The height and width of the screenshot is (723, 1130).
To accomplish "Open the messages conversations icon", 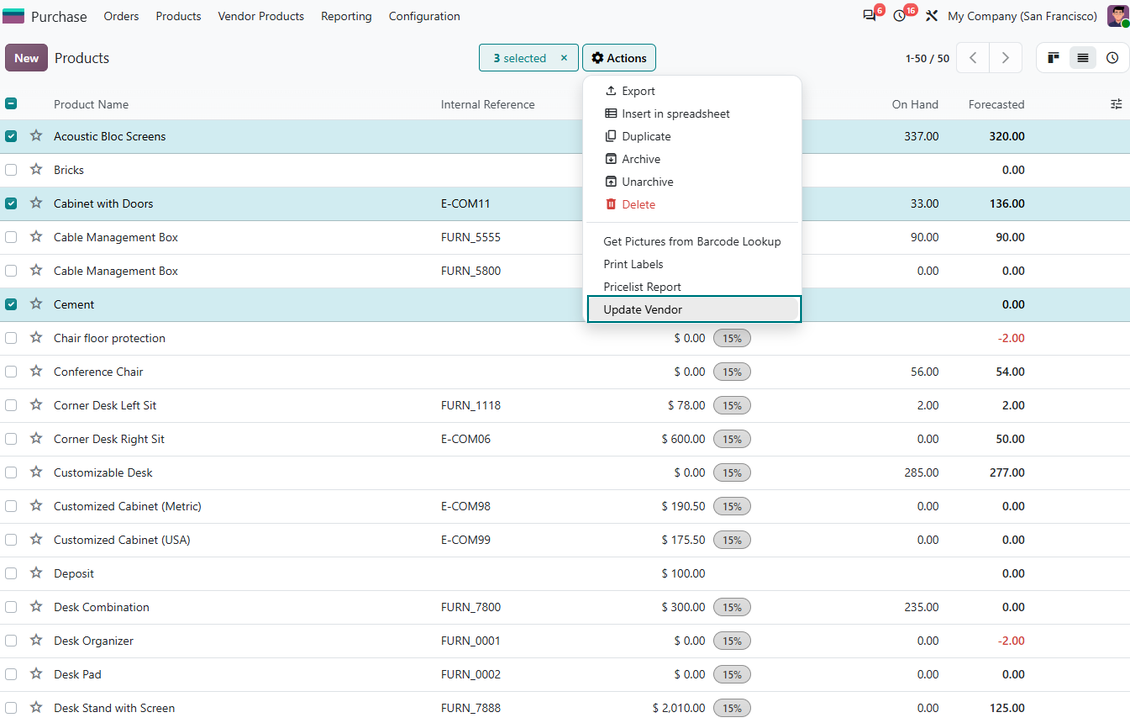I will coord(870,16).
